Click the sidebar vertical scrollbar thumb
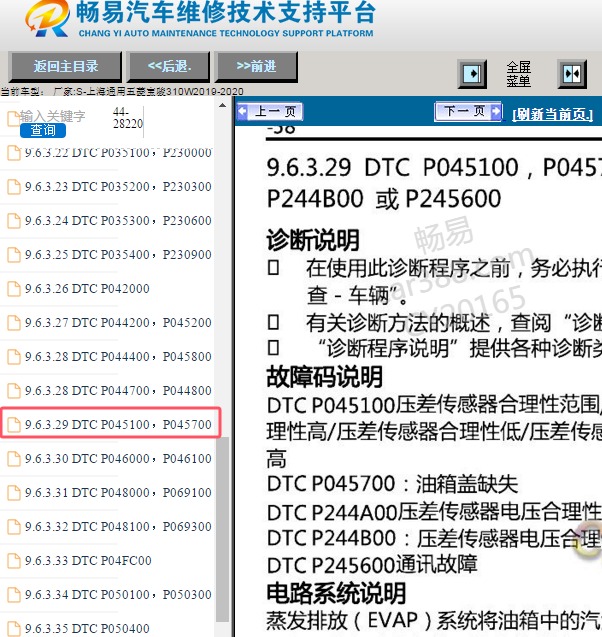The width and height of the screenshot is (602, 637). [x=222, y=529]
